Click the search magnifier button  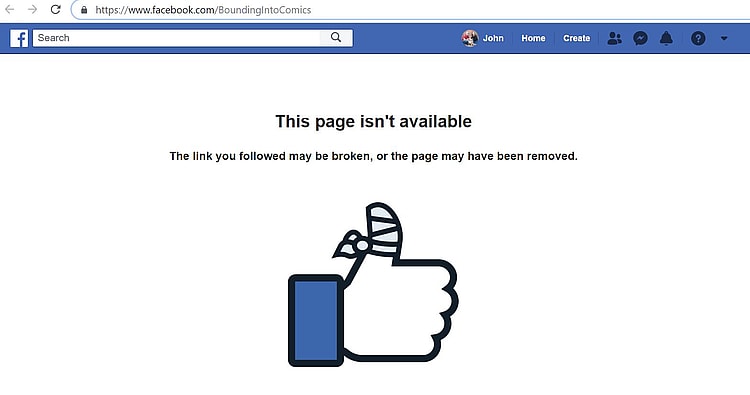click(336, 38)
